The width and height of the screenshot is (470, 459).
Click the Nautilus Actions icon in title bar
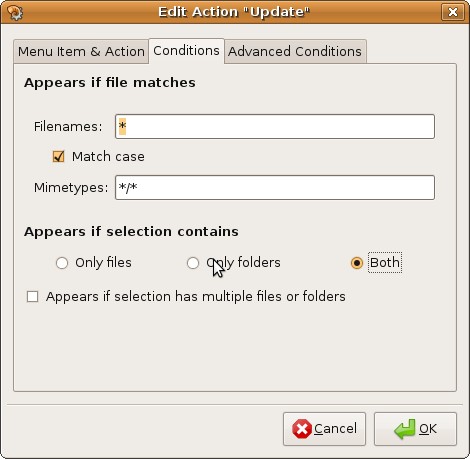(x=15, y=12)
